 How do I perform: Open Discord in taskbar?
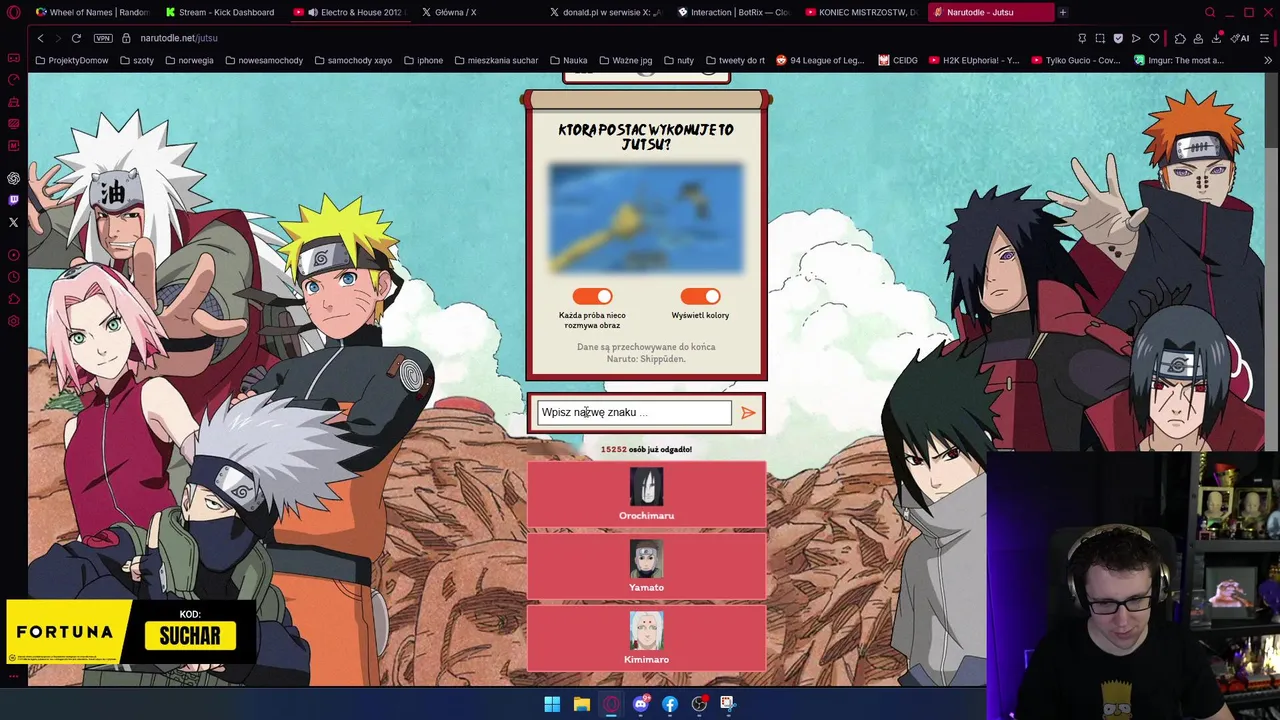coord(640,704)
